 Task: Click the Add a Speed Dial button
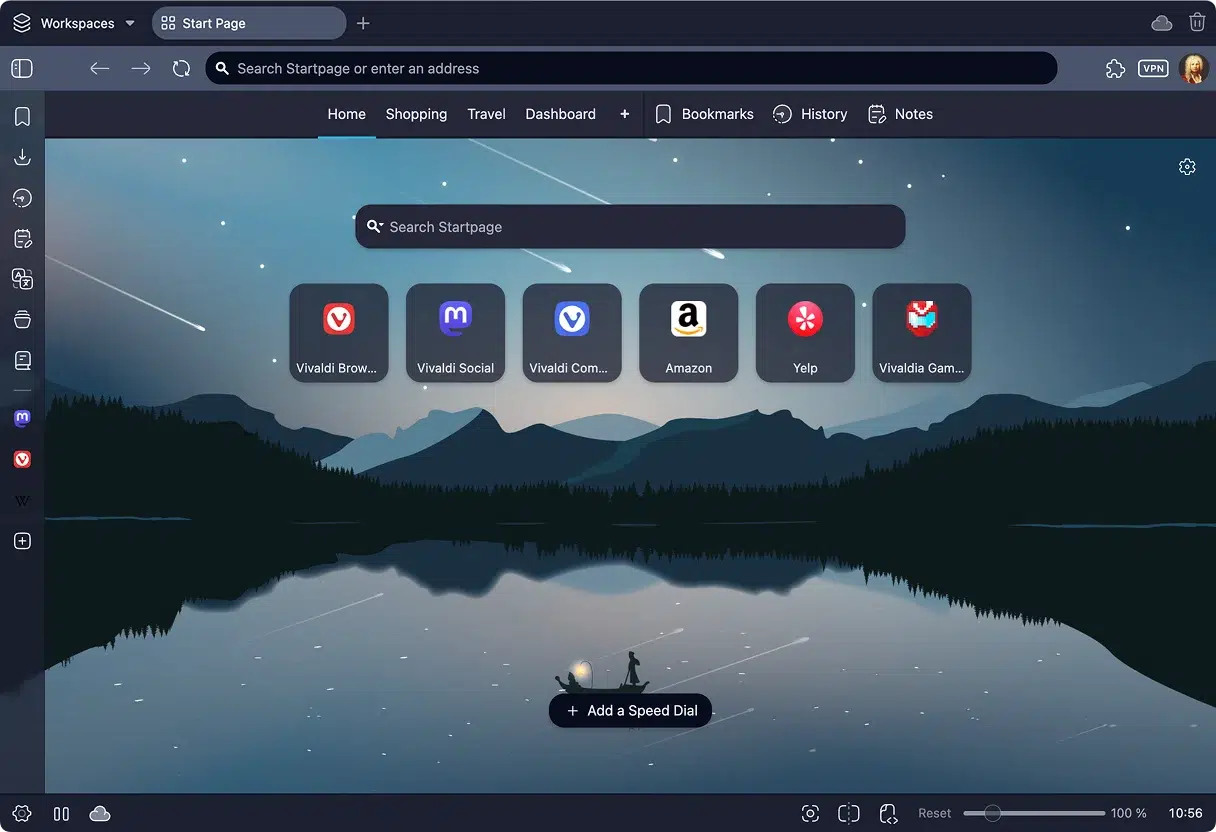630,710
